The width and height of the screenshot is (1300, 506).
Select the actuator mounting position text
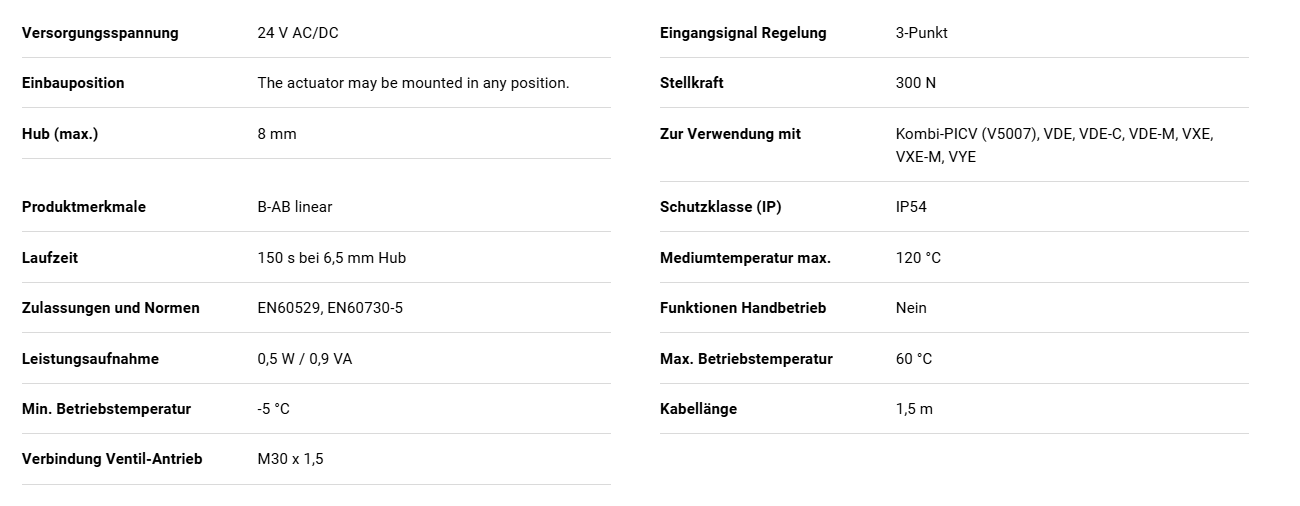pos(413,83)
